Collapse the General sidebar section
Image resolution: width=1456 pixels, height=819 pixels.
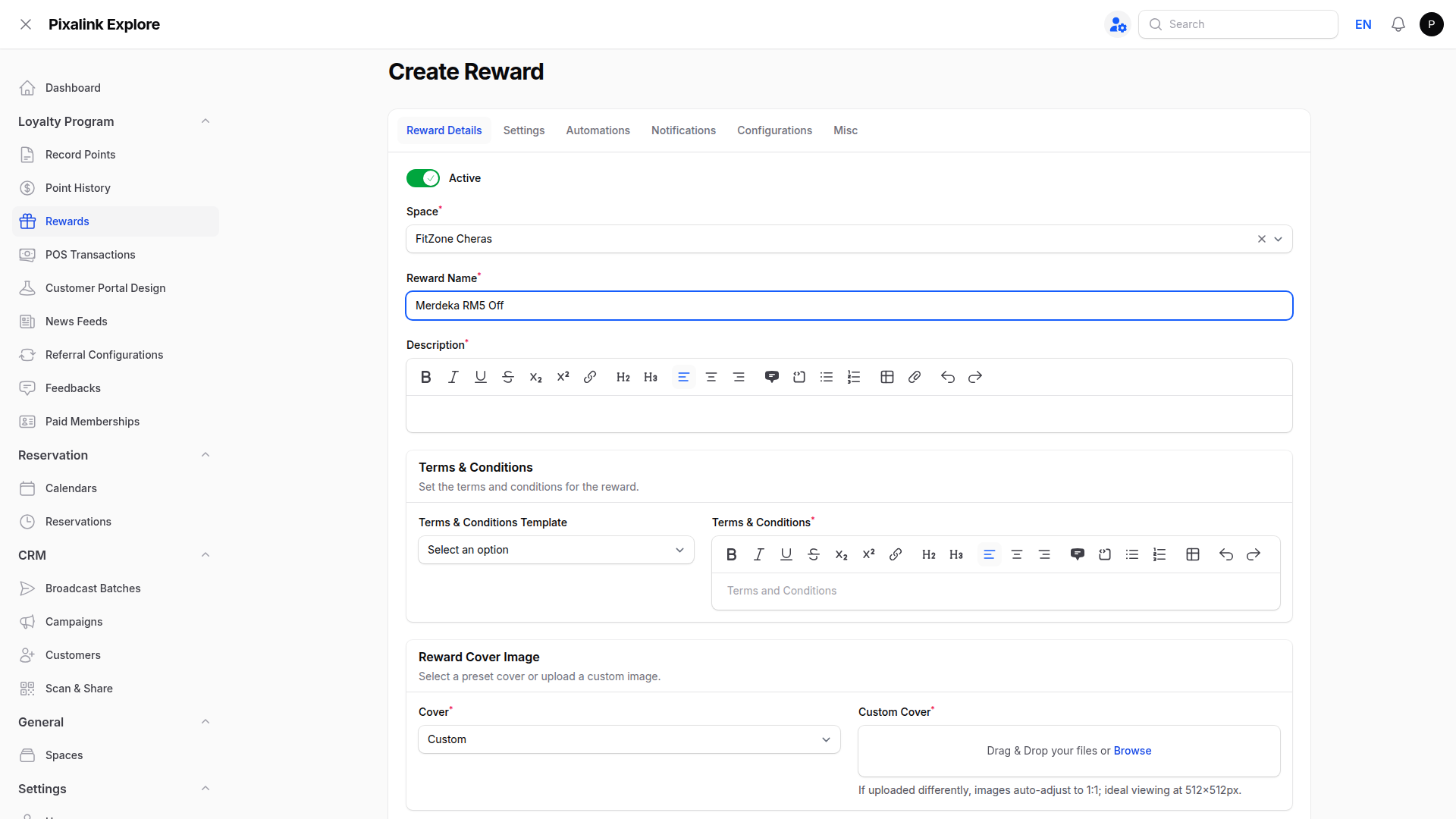[x=206, y=722]
